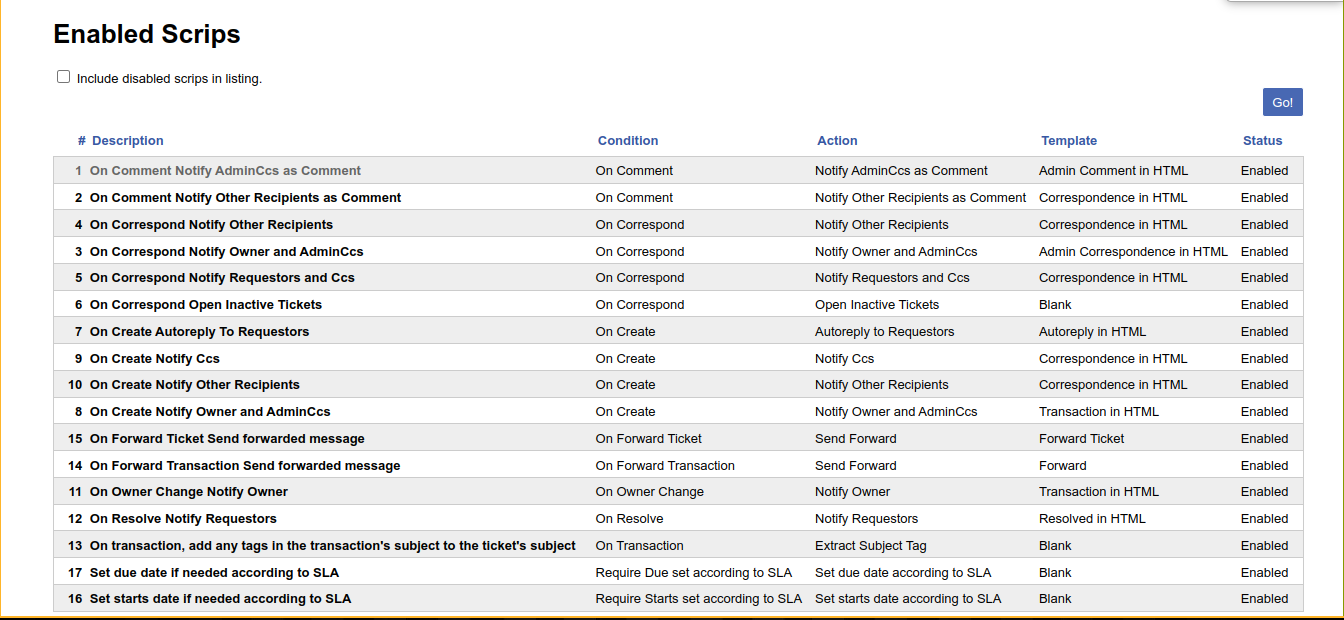Image resolution: width=1344 pixels, height=620 pixels.
Task: Open 'On Forward Transaction Send forwarded message' scrip
Action: pos(245,466)
